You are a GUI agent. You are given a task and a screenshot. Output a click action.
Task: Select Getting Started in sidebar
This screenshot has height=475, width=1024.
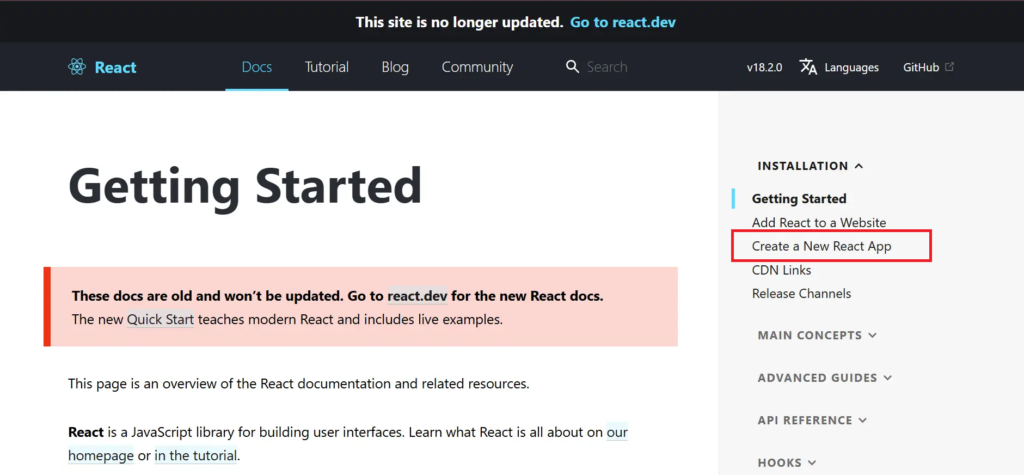coord(799,199)
